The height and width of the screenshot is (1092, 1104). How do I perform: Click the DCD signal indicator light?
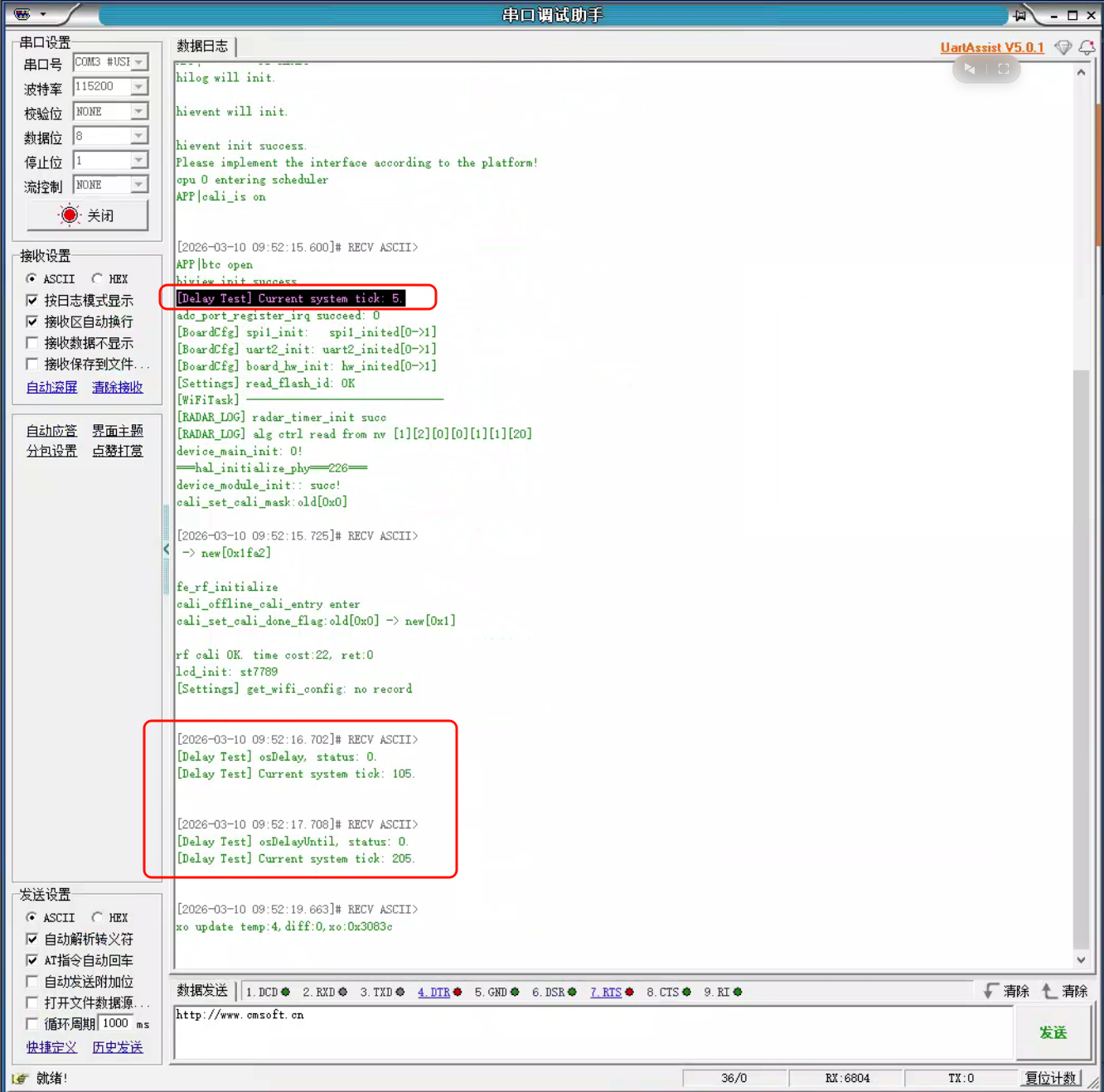coord(286,992)
